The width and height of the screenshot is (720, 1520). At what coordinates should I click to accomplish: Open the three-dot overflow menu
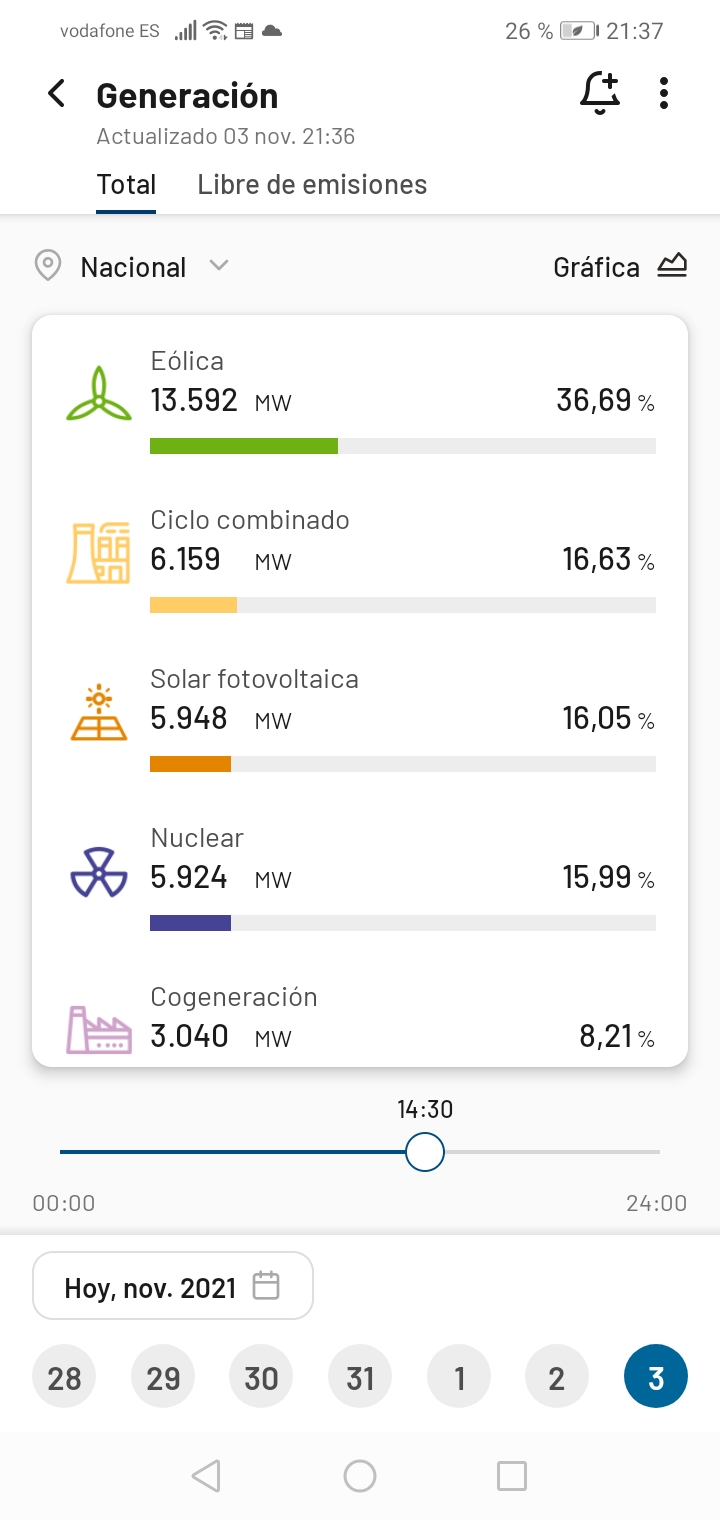664,94
